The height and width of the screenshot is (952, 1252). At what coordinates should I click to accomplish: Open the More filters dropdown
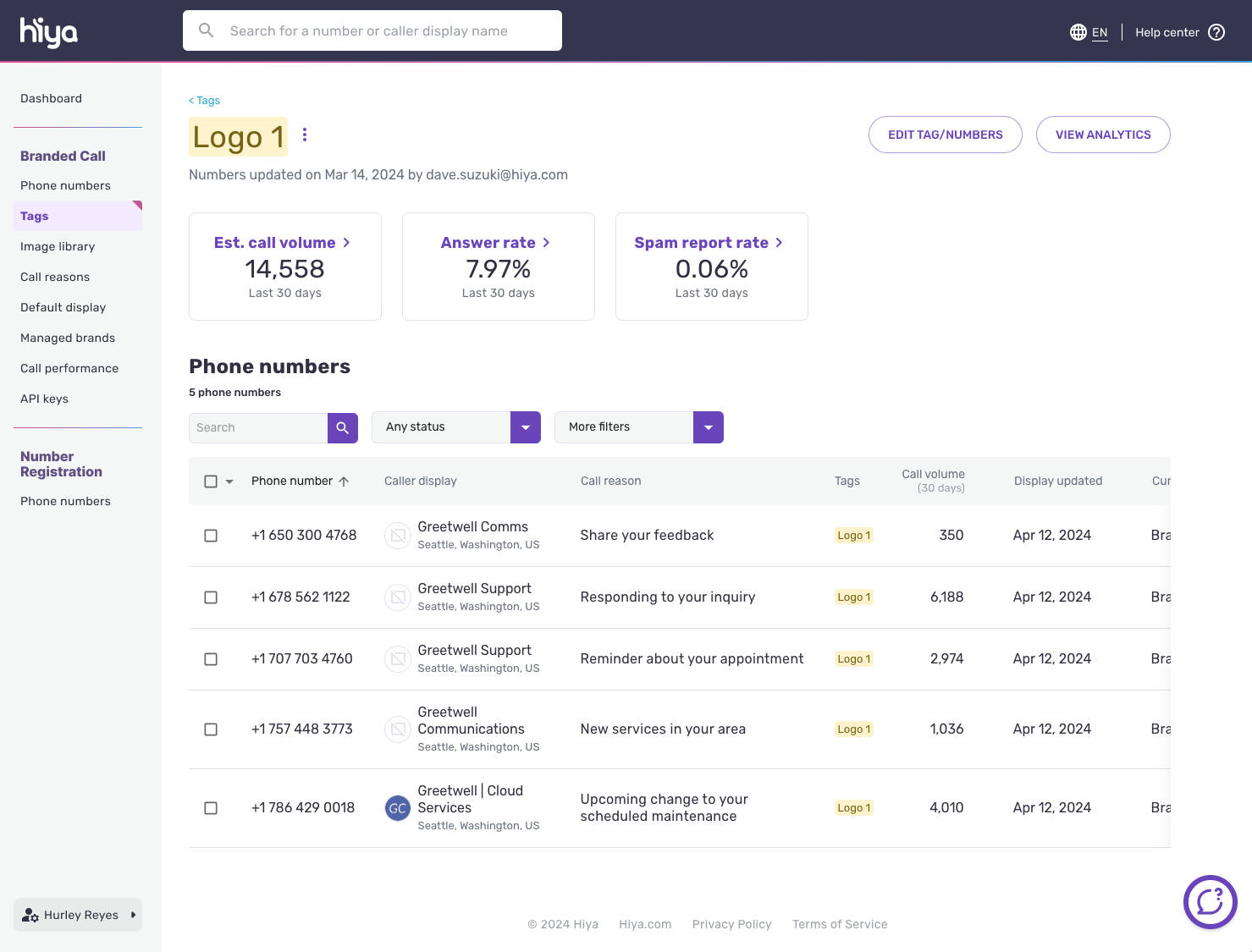(x=708, y=427)
